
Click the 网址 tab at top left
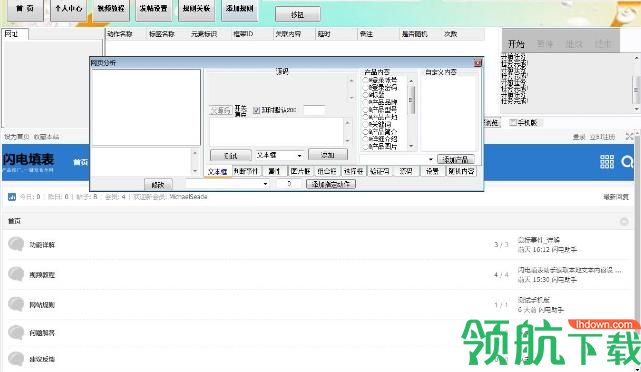point(15,34)
